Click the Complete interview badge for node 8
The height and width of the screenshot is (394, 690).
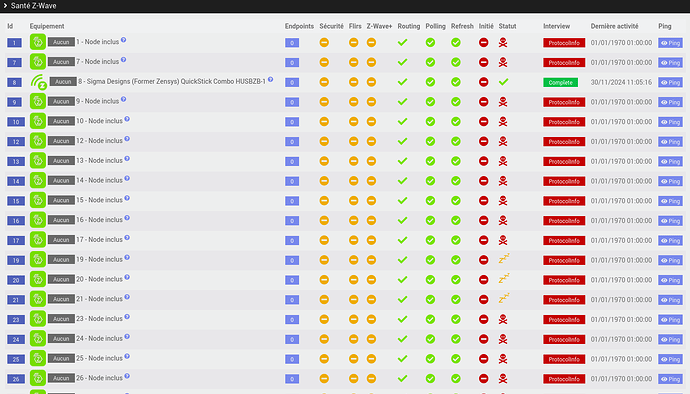pyautogui.click(x=561, y=82)
